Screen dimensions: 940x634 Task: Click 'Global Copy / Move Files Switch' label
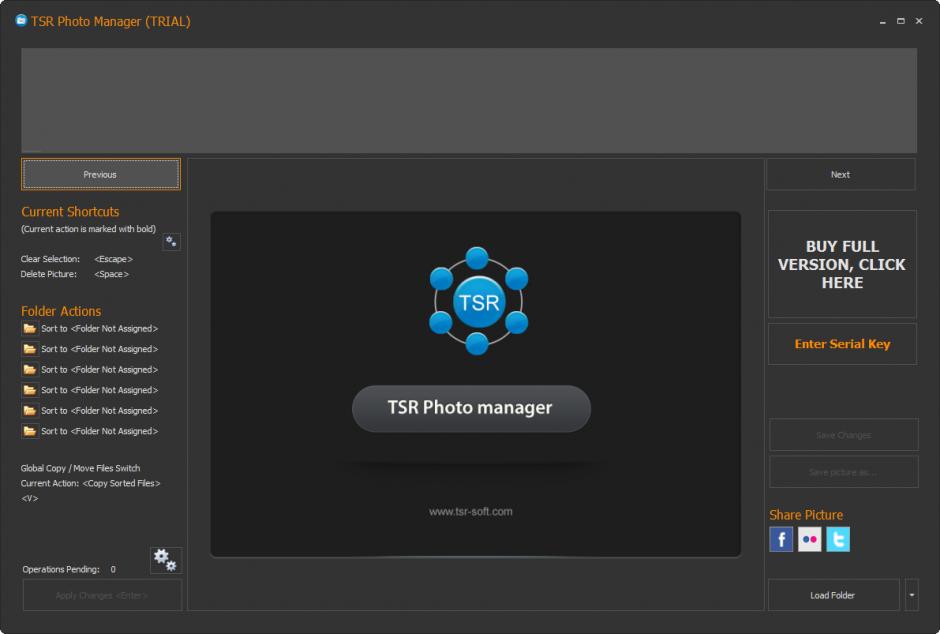(80, 468)
